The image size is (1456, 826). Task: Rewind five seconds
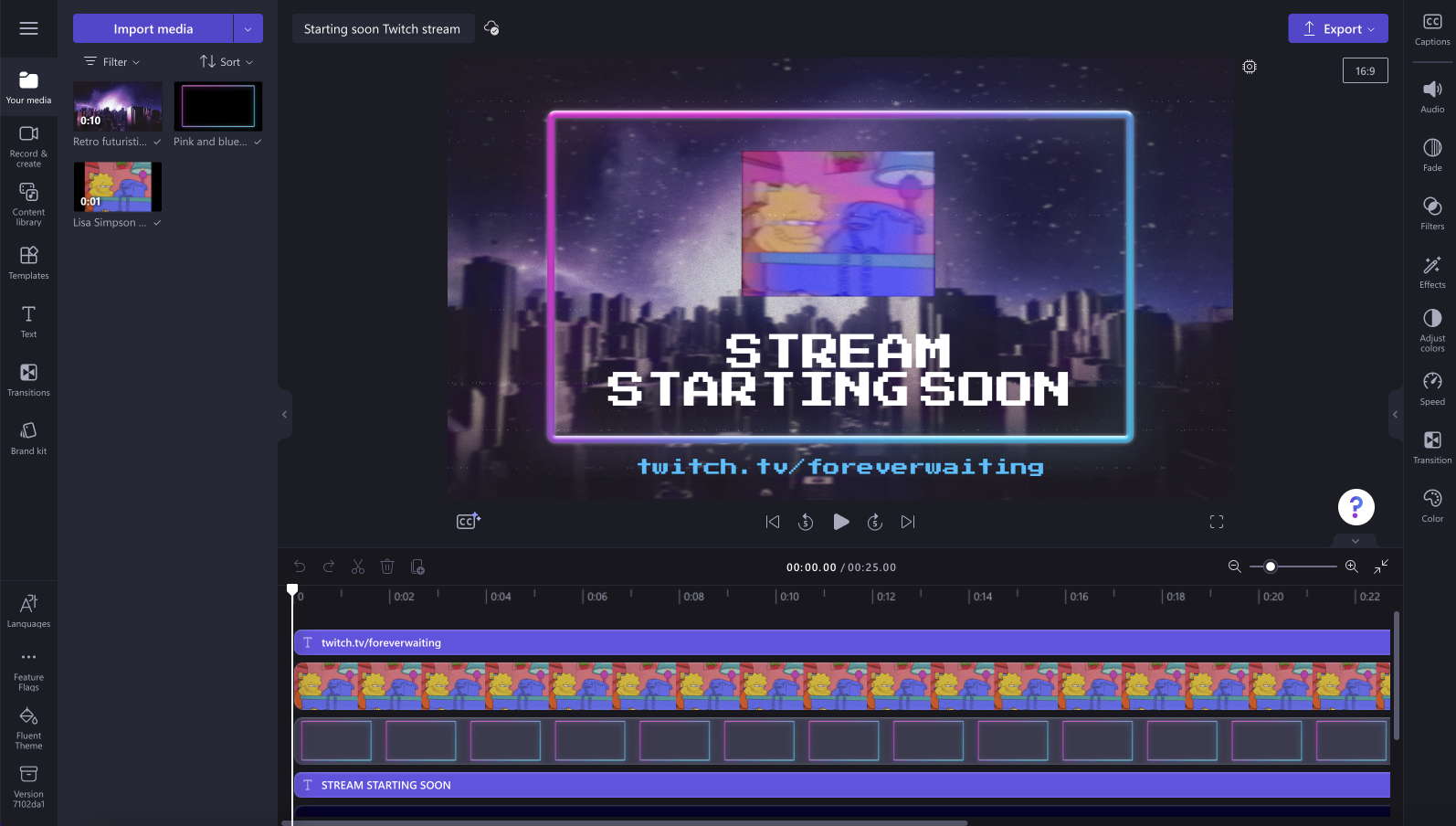tap(806, 522)
